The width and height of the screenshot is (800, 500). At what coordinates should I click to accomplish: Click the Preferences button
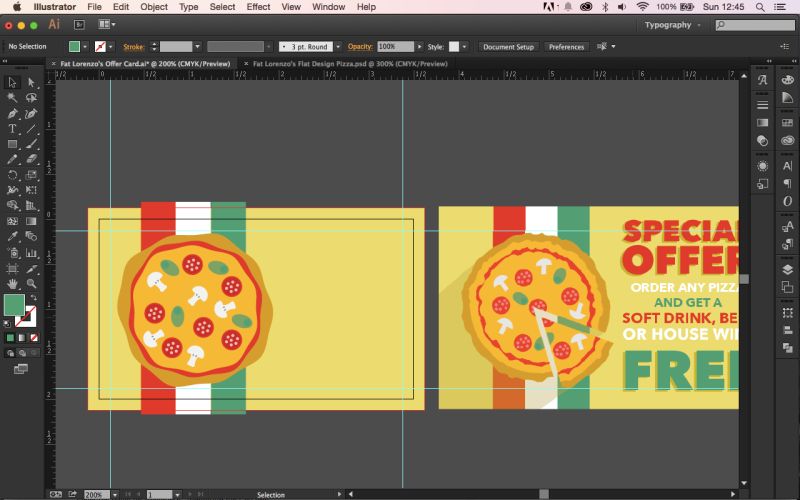pyautogui.click(x=566, y=46)
